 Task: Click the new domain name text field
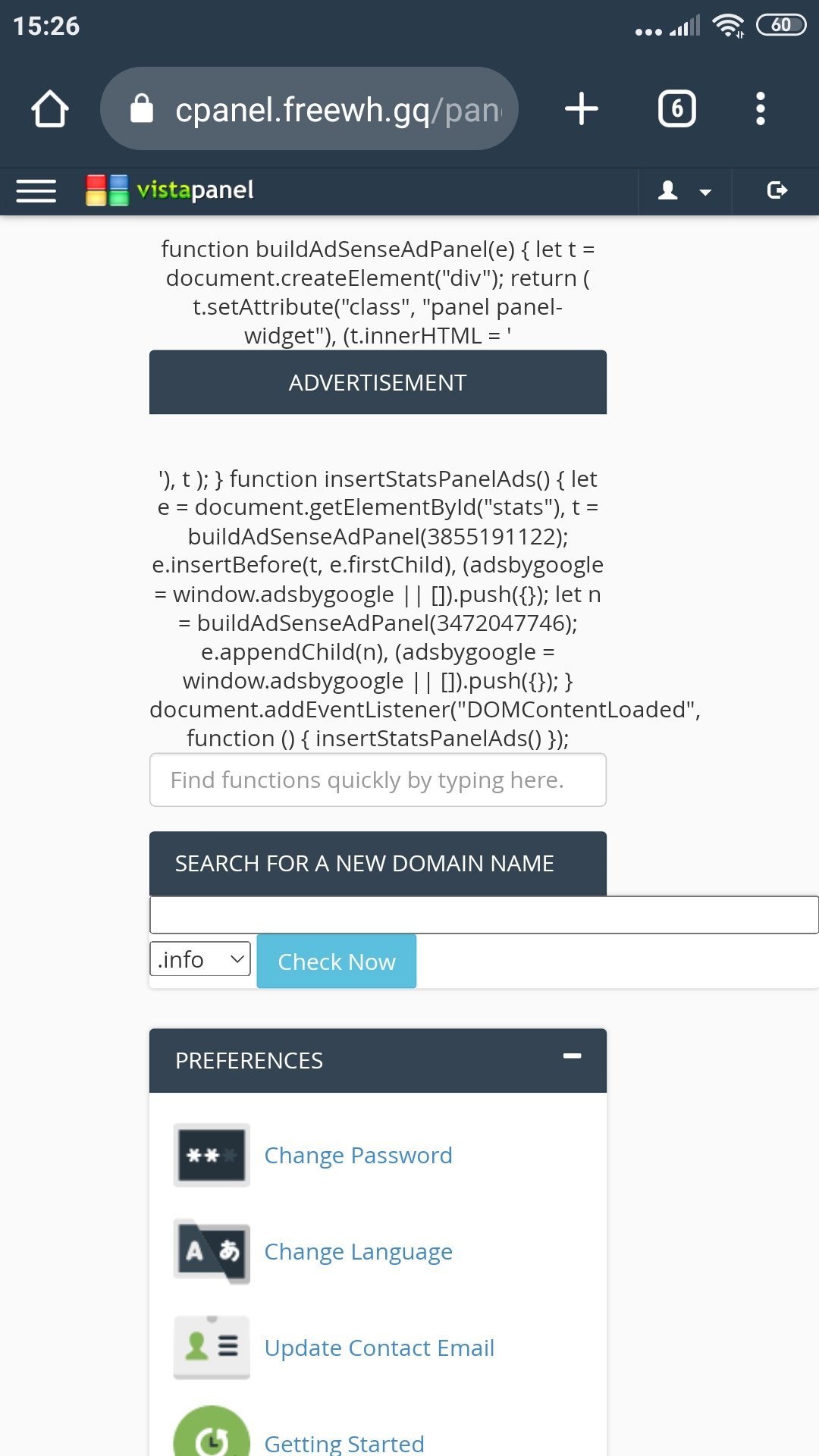coord(484,915)
